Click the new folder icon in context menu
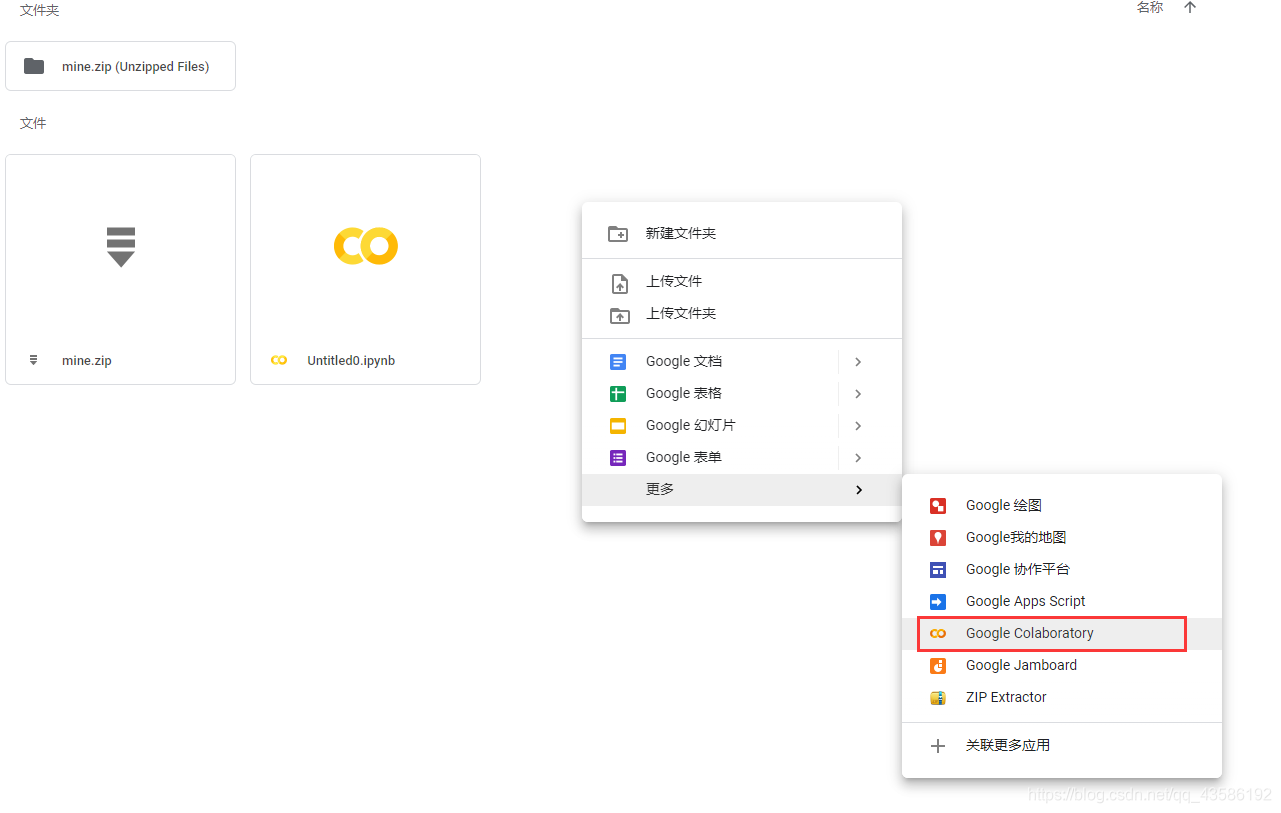The height and width of the screenshot is (813, 1281). pos(618,234)
